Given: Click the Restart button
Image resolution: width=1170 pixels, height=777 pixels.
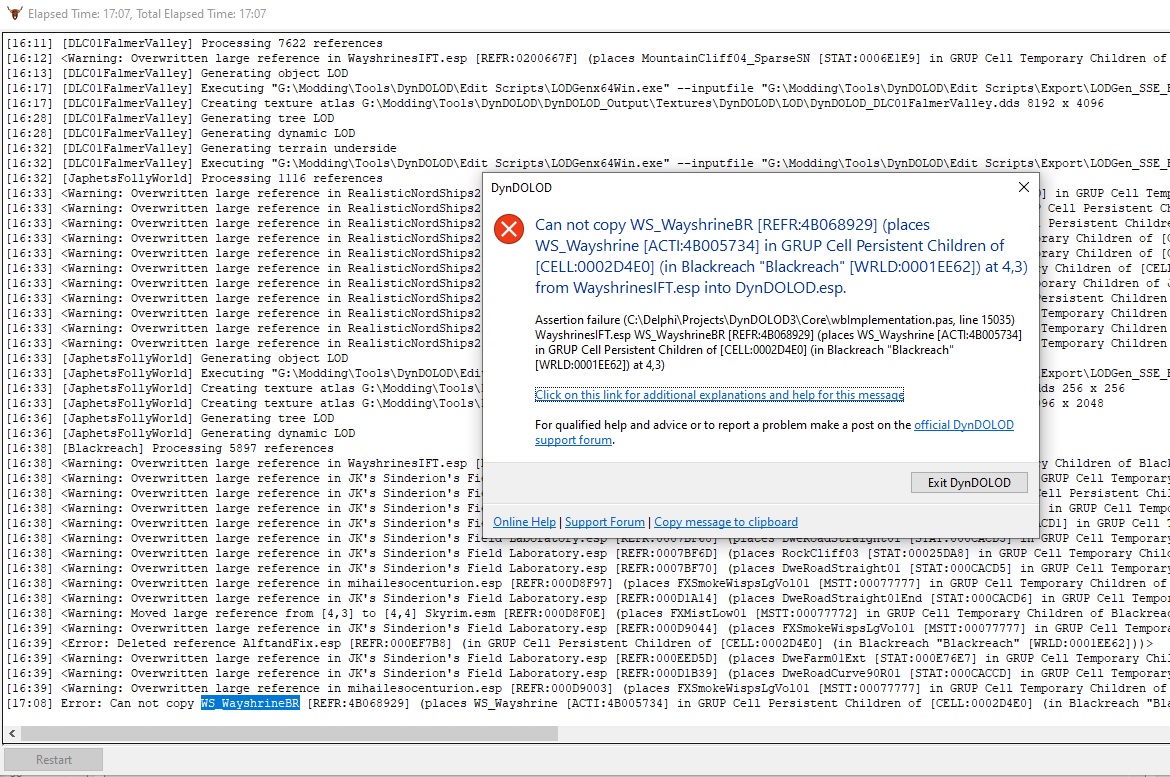Looking at the screenshot, I should tap(54, 760).
